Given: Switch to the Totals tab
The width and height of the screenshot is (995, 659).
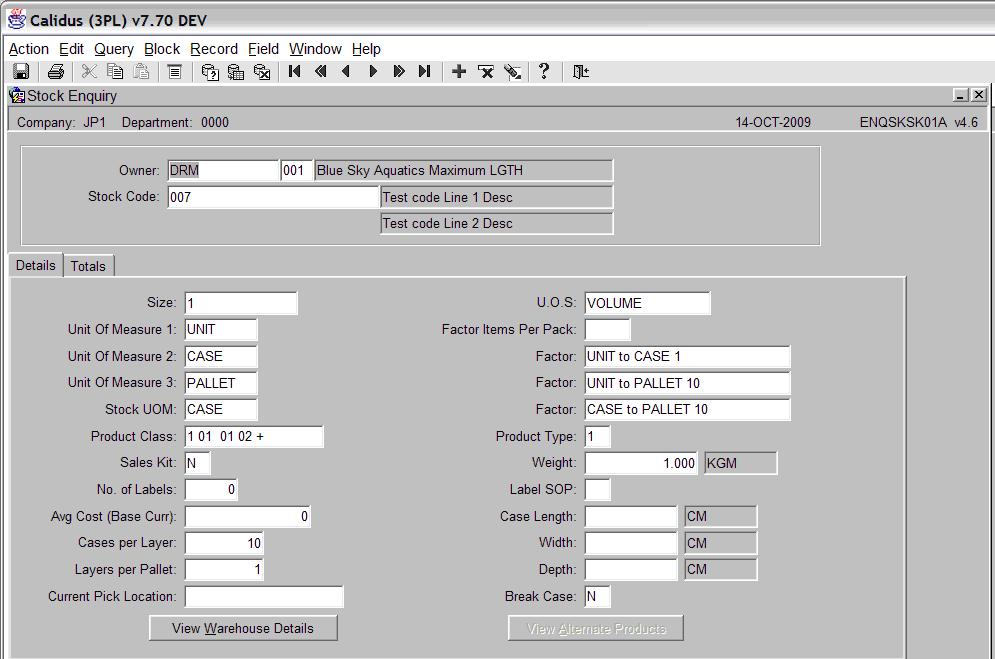Looking at the screenshot, I should [x=88, y=266].
